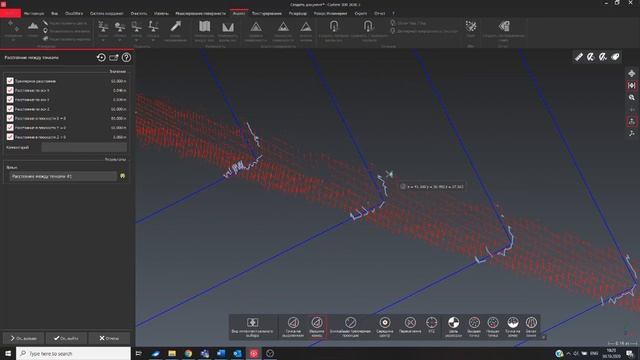Image resolution: width=640 pixels, height=360 pixels.
Task: Pick the XYZ coordinate entry snapping option
Action: click(x=431, y=326)
